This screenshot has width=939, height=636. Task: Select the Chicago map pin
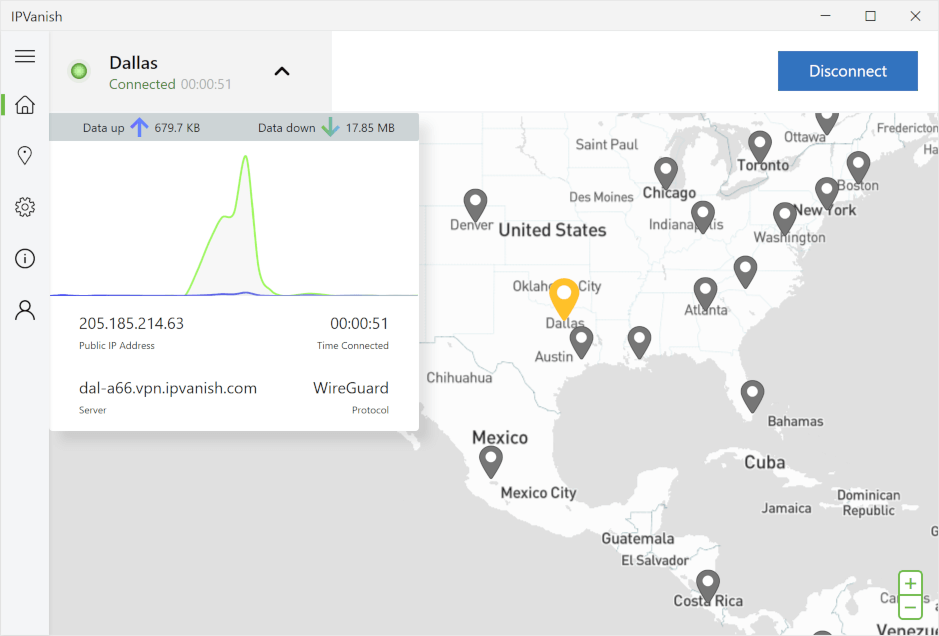coord(666,174)
